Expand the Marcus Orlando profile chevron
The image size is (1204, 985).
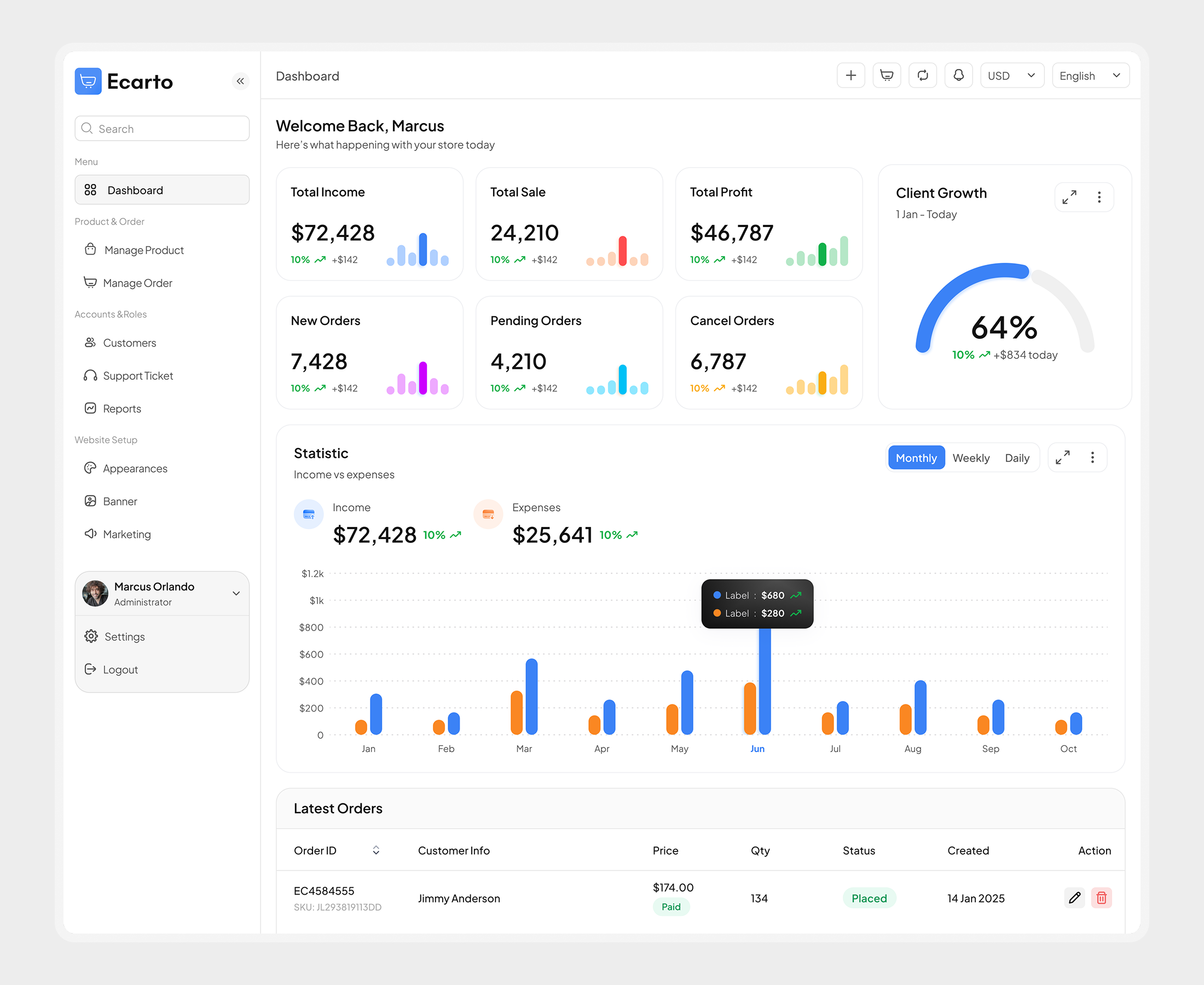tap(236, 594)
